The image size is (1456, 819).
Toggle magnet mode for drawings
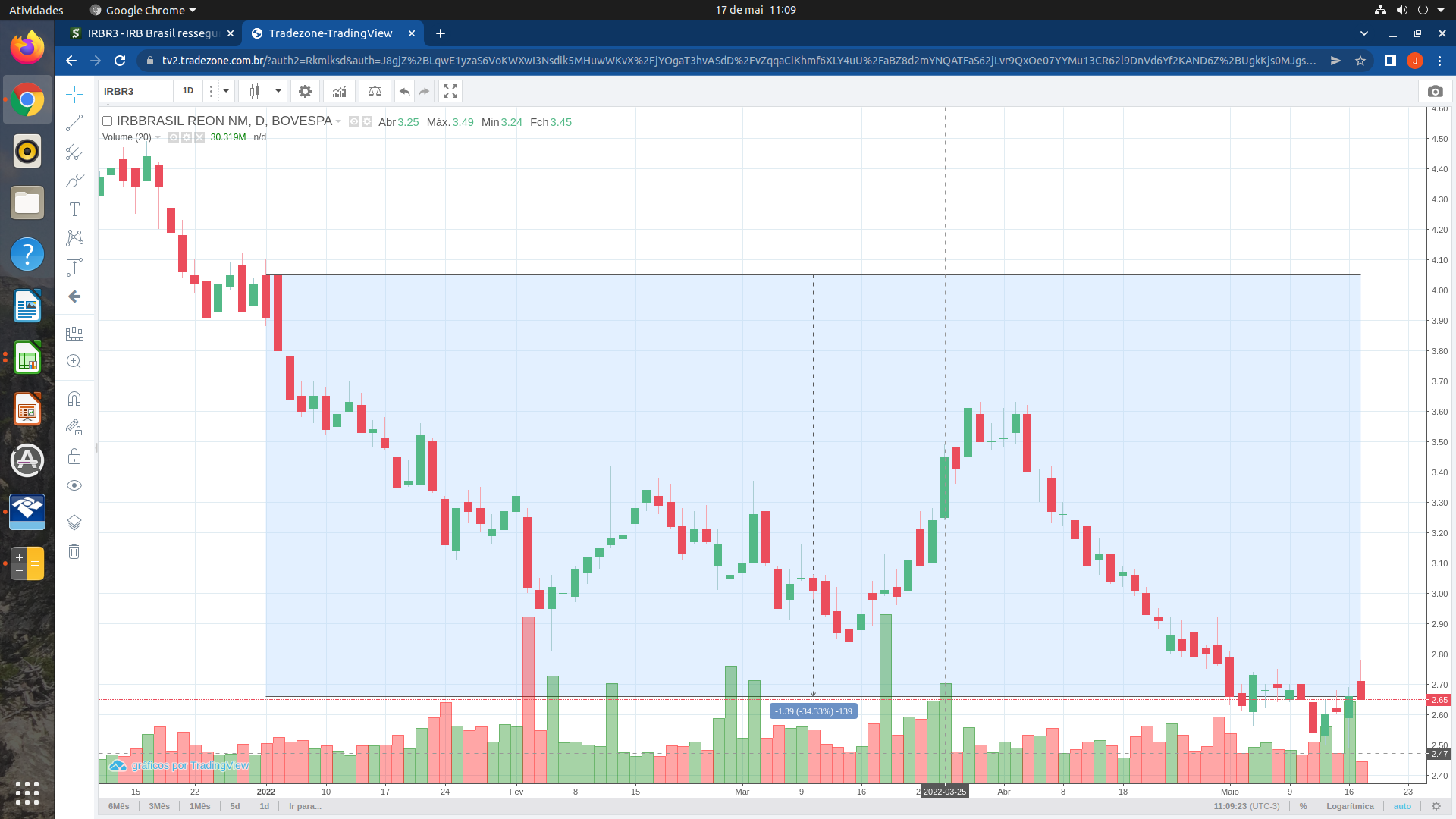click(74, 399)
